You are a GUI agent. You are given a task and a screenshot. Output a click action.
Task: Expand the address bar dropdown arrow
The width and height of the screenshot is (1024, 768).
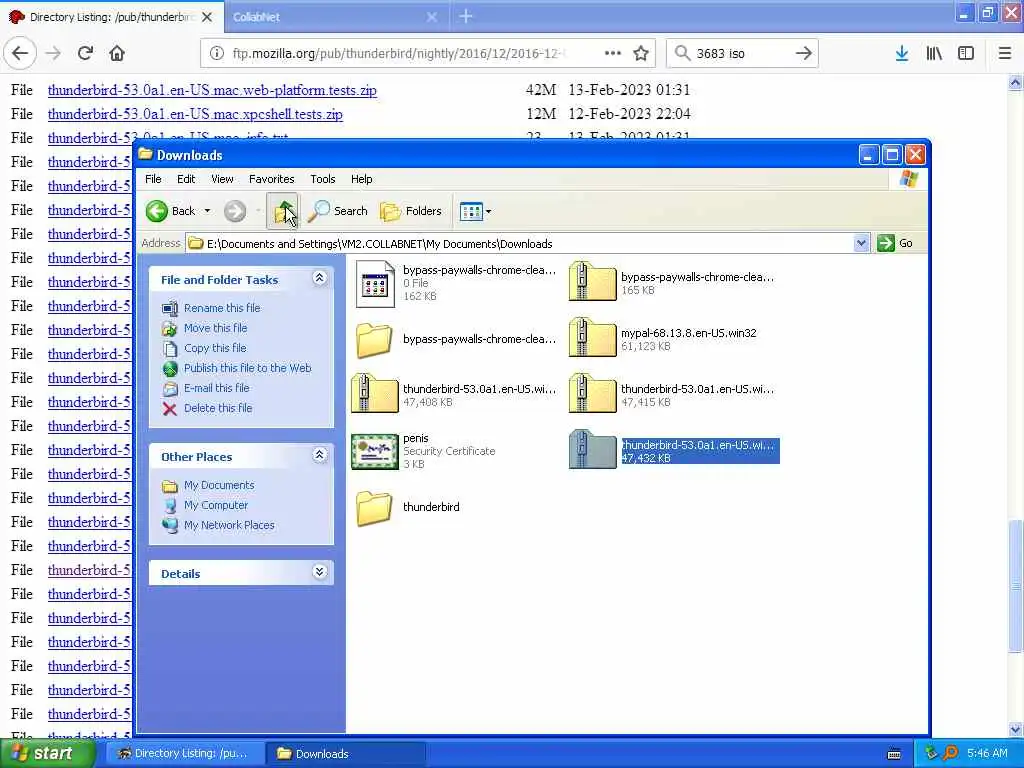pos(861,244)
